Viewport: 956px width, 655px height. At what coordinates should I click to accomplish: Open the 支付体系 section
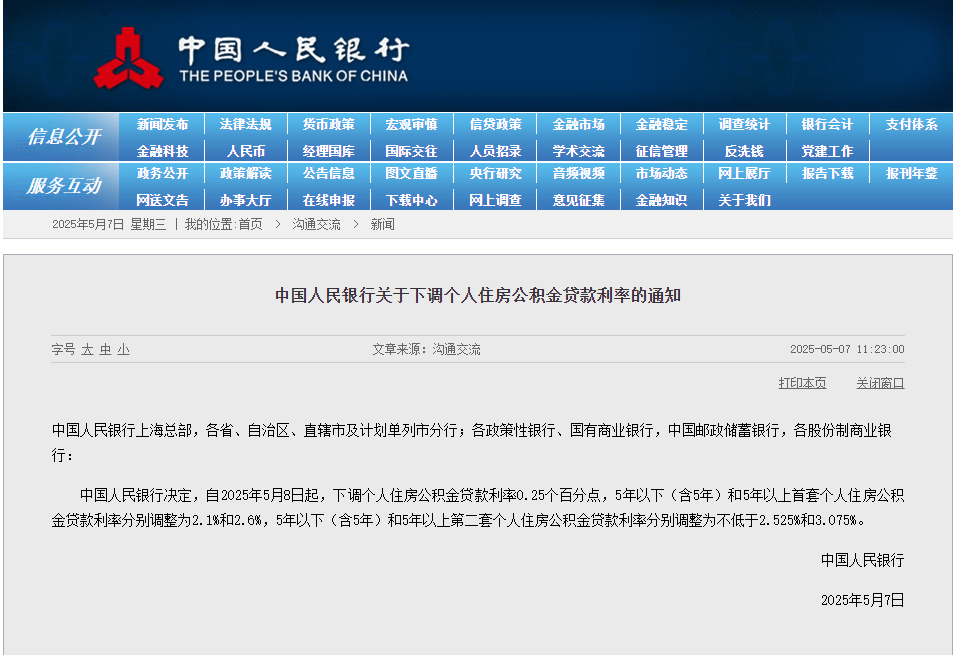pyautogui.click(x=911, y=125)
